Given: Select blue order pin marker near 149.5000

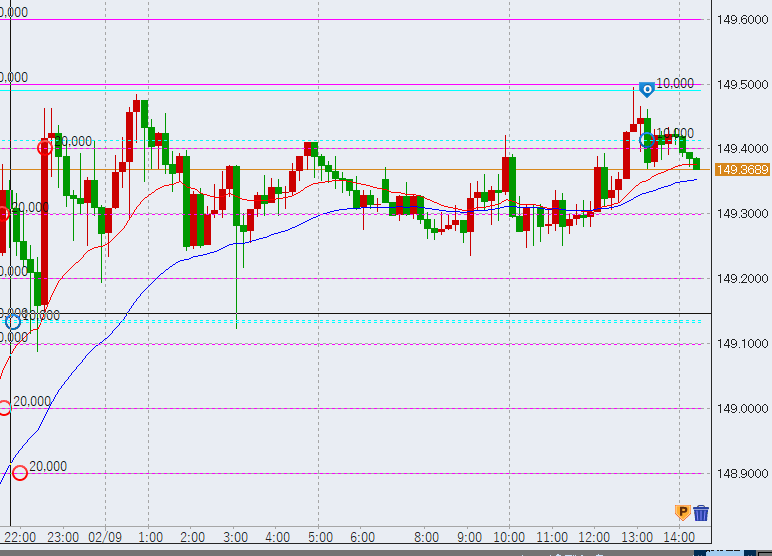Looking at the screenshot, I should [x=647, y=89].
